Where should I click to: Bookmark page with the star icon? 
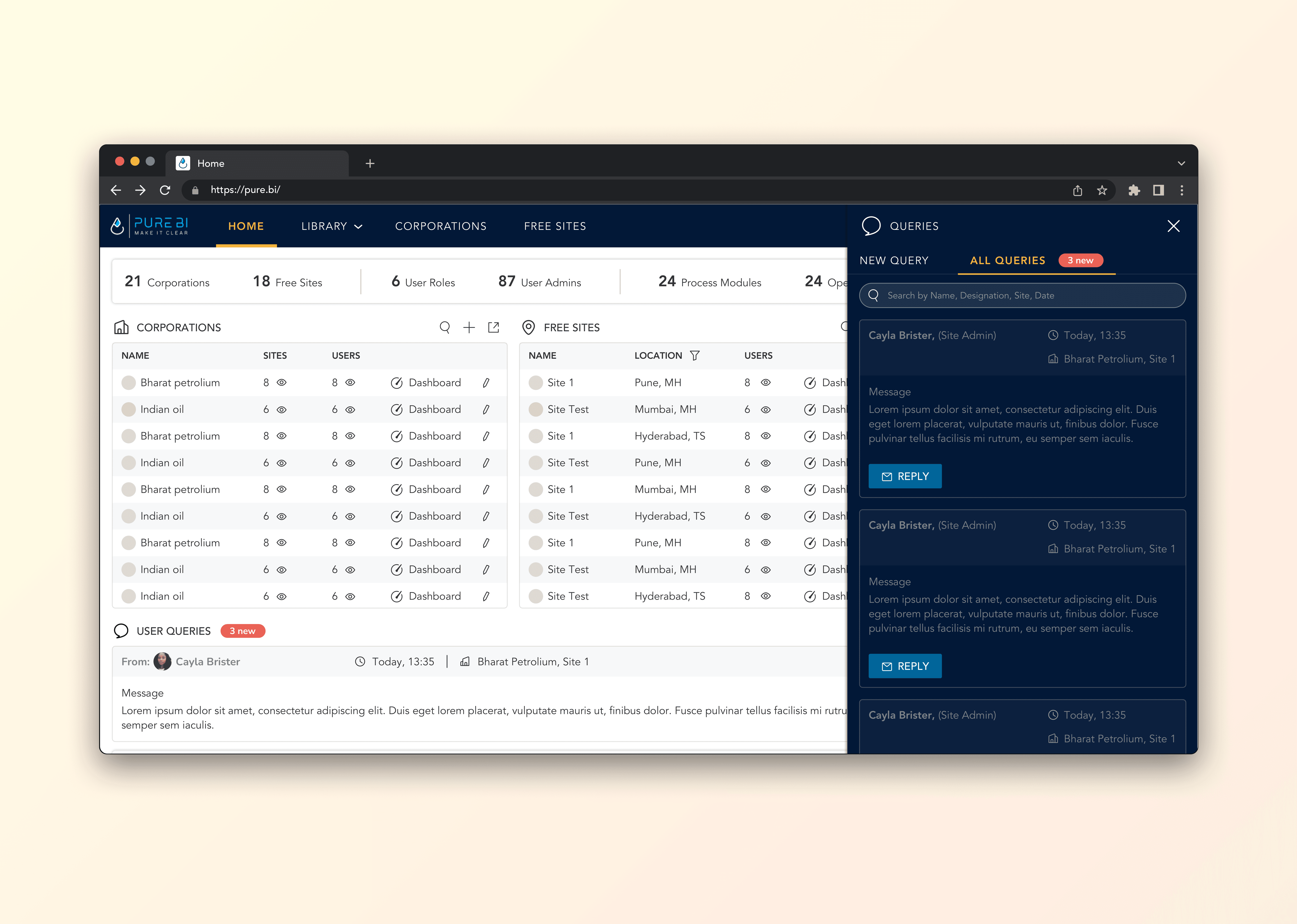1102,190
